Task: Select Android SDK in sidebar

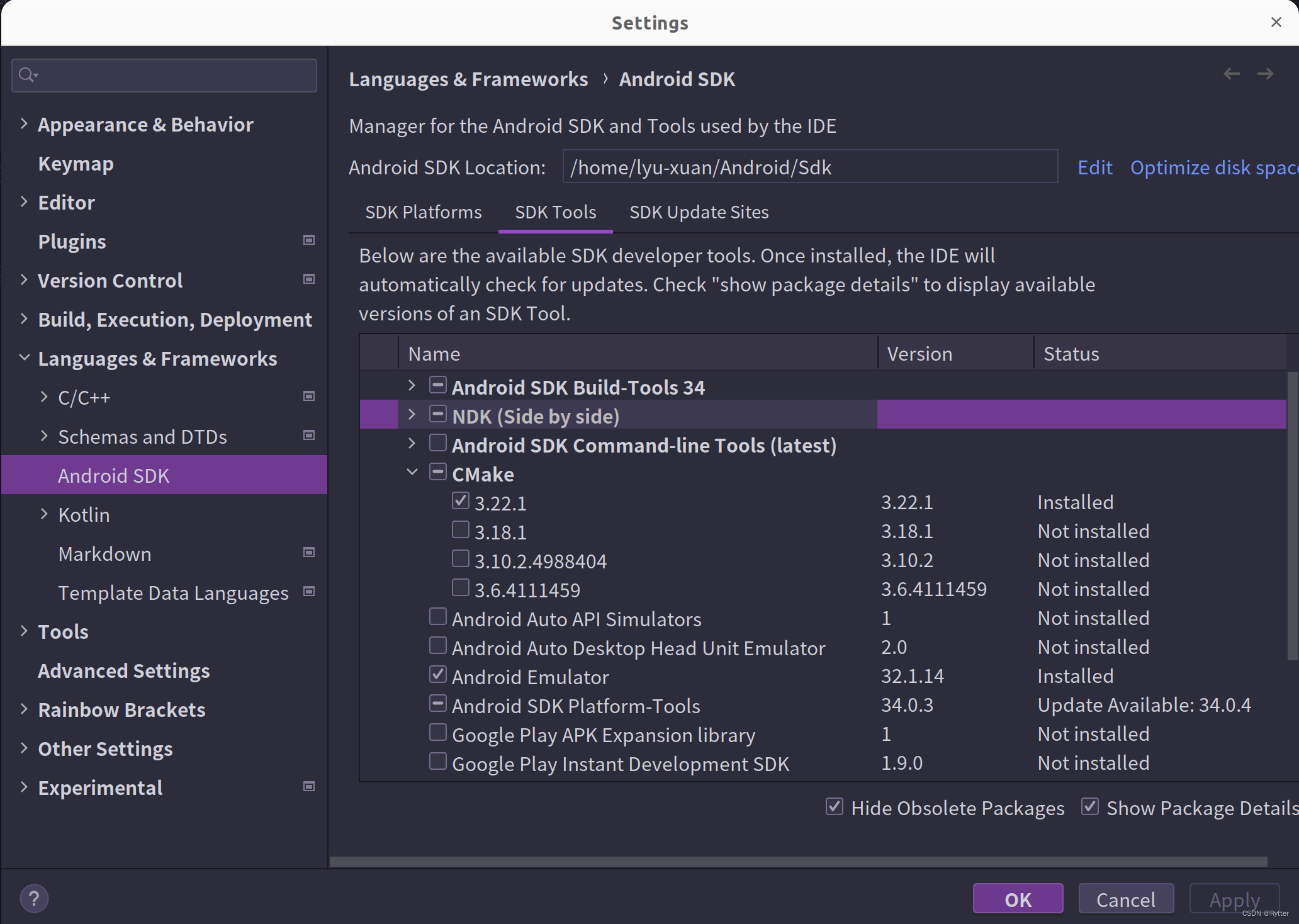Action: coord(164,475)
